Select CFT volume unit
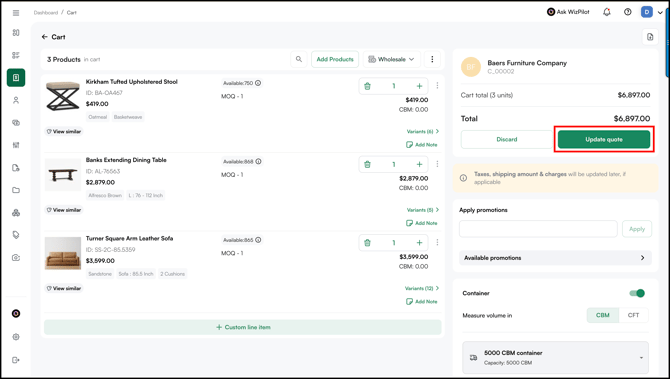Screen dimensions: 670x379 633,315
